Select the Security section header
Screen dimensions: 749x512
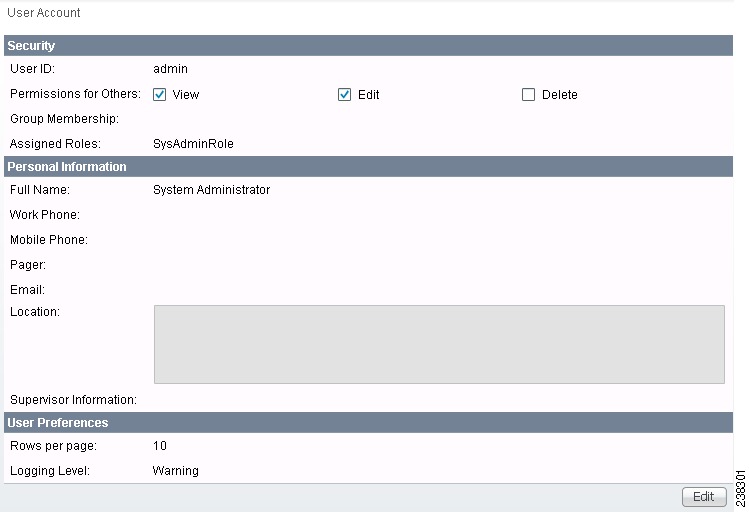[x=368, y=45]
